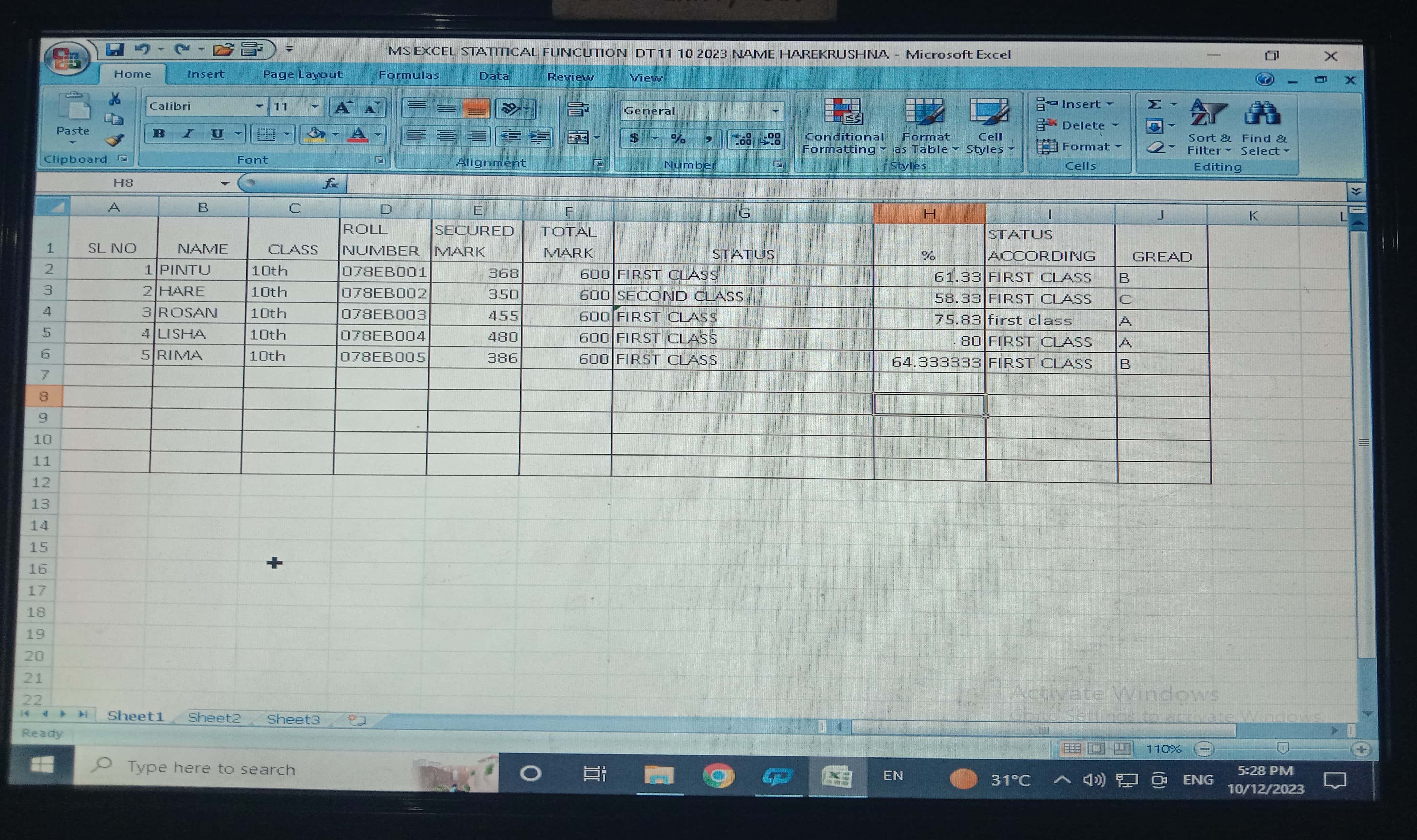The width and height of the screenshot is (1417, 840).
Task: Click the Increase Decimal icon
Action: pos(742,139)
